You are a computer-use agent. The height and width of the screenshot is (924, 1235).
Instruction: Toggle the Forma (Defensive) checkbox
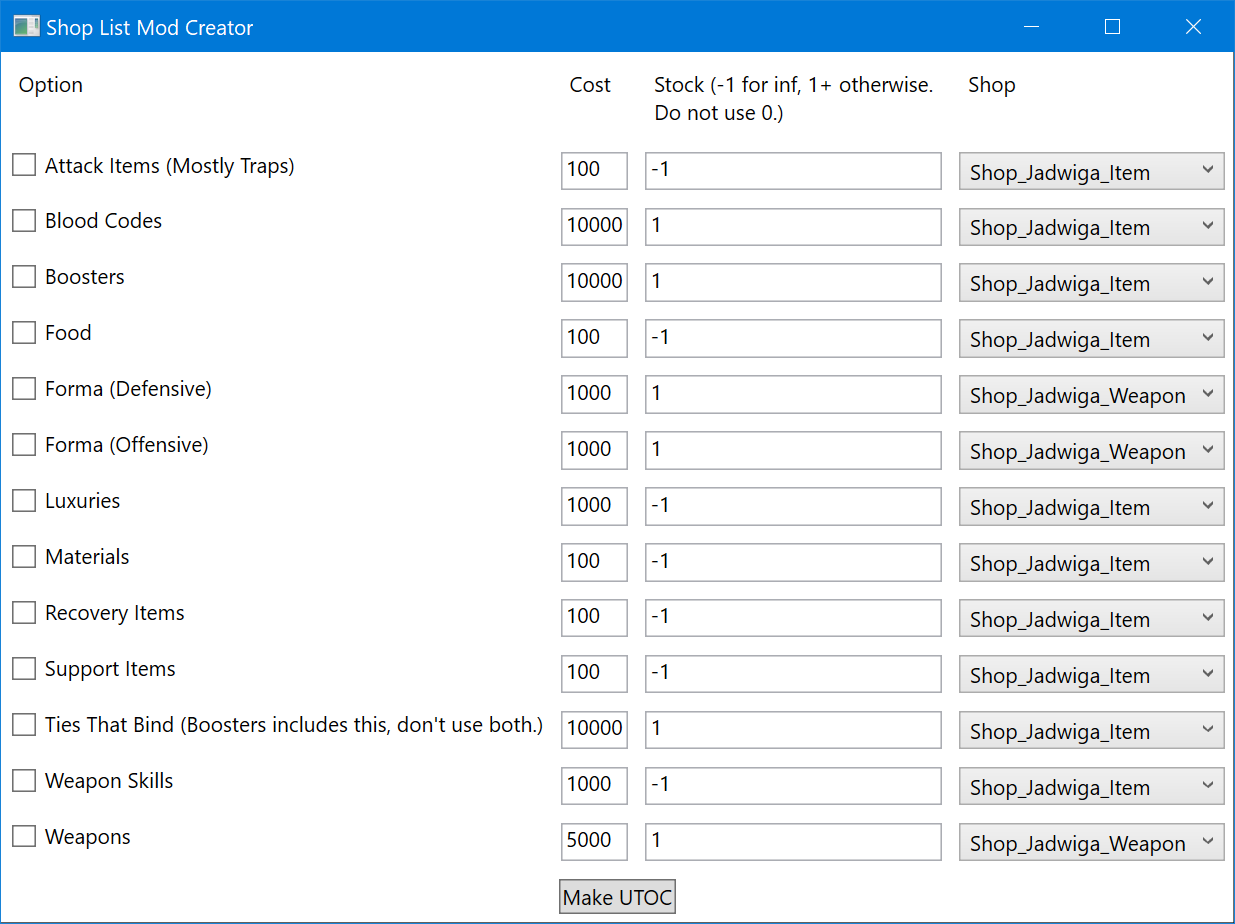(24, 389)
